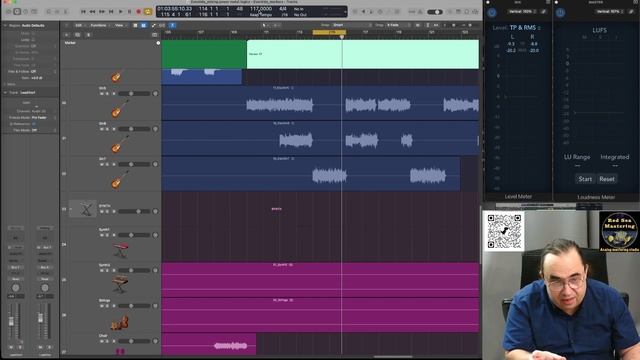Adjust the master volume slider in control bar
Image resolution: width=640 pixels, height=360 pixels.
[x=435, y=12]
